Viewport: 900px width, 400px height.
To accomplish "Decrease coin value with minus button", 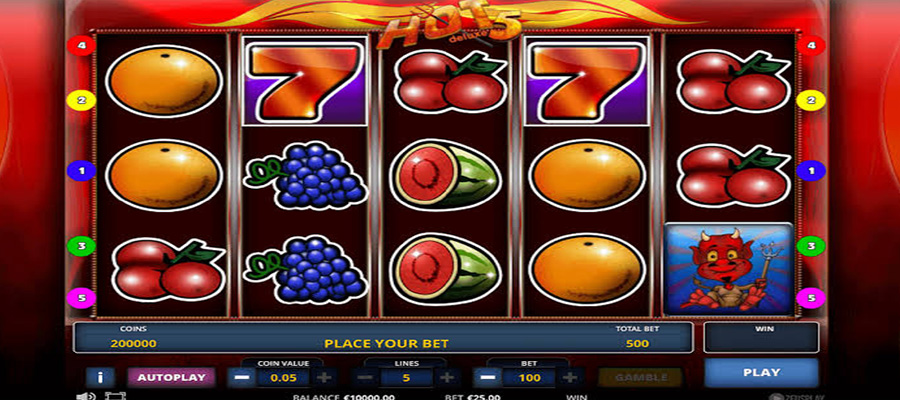I will click(242, 378).
